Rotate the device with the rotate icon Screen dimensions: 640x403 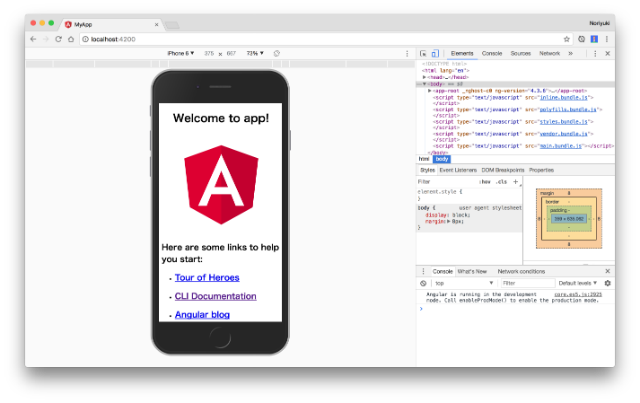point(277,53)
